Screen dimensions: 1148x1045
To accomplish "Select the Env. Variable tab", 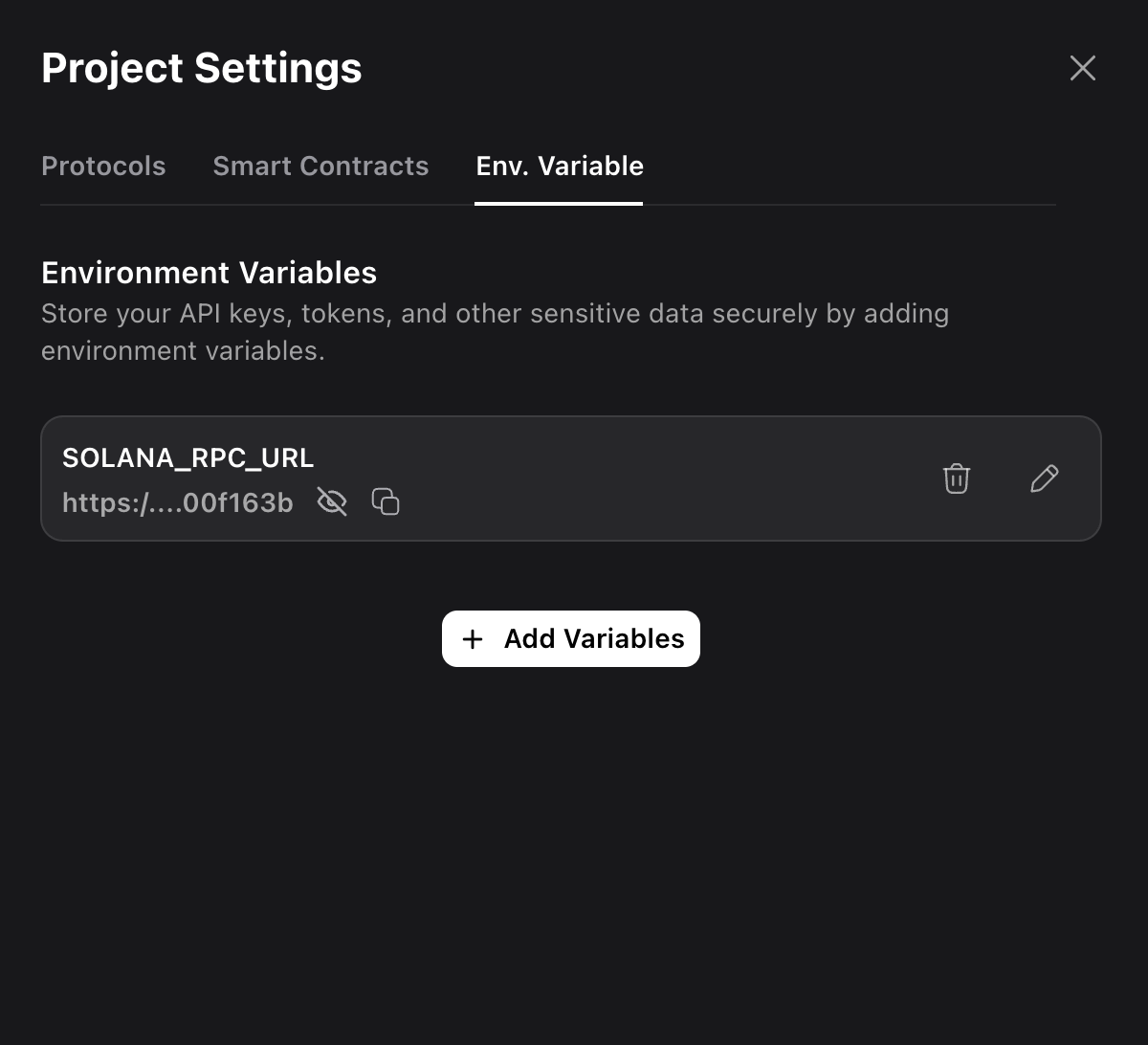I will [559, 166].
